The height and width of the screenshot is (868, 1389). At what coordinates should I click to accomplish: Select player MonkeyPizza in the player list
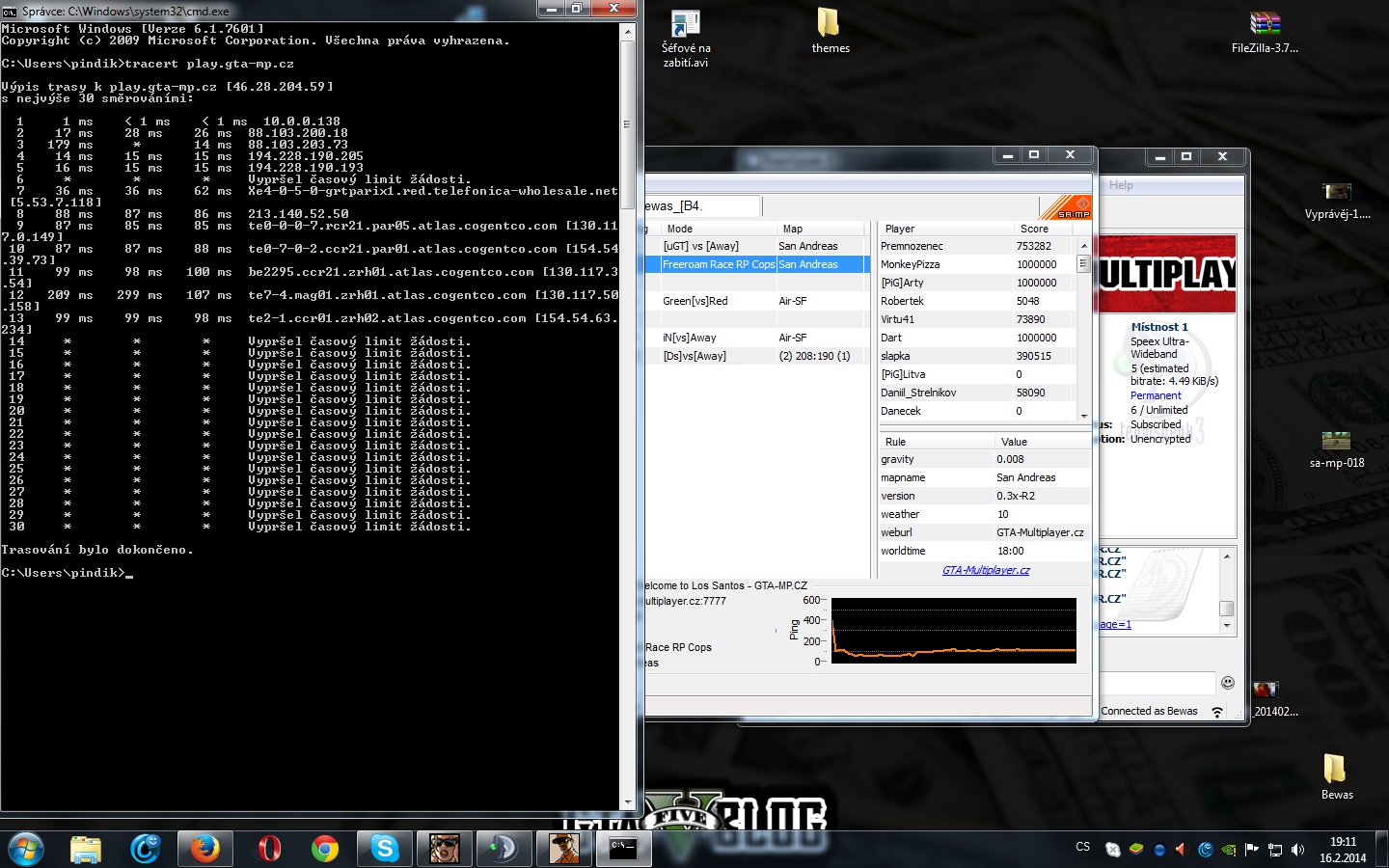(977, 264)
